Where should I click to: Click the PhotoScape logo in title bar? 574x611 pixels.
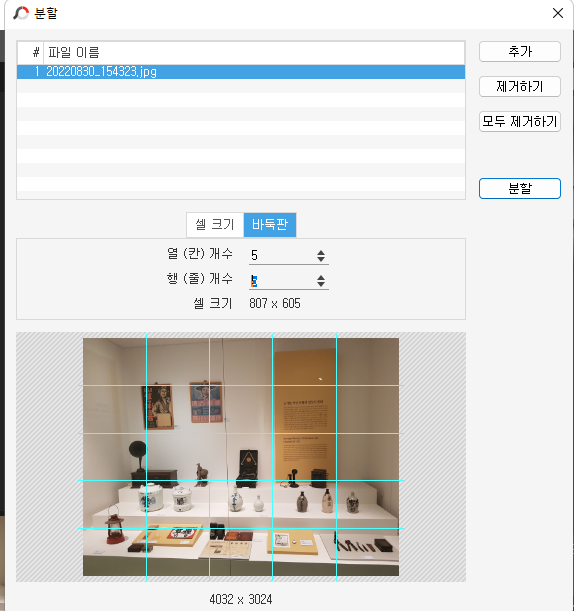(x=21, y=13)
